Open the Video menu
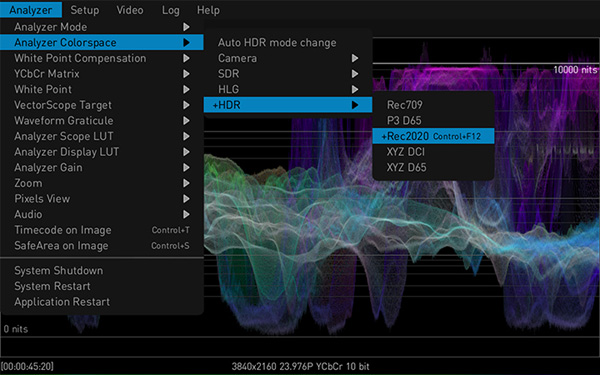 click(x=130, y=10)
